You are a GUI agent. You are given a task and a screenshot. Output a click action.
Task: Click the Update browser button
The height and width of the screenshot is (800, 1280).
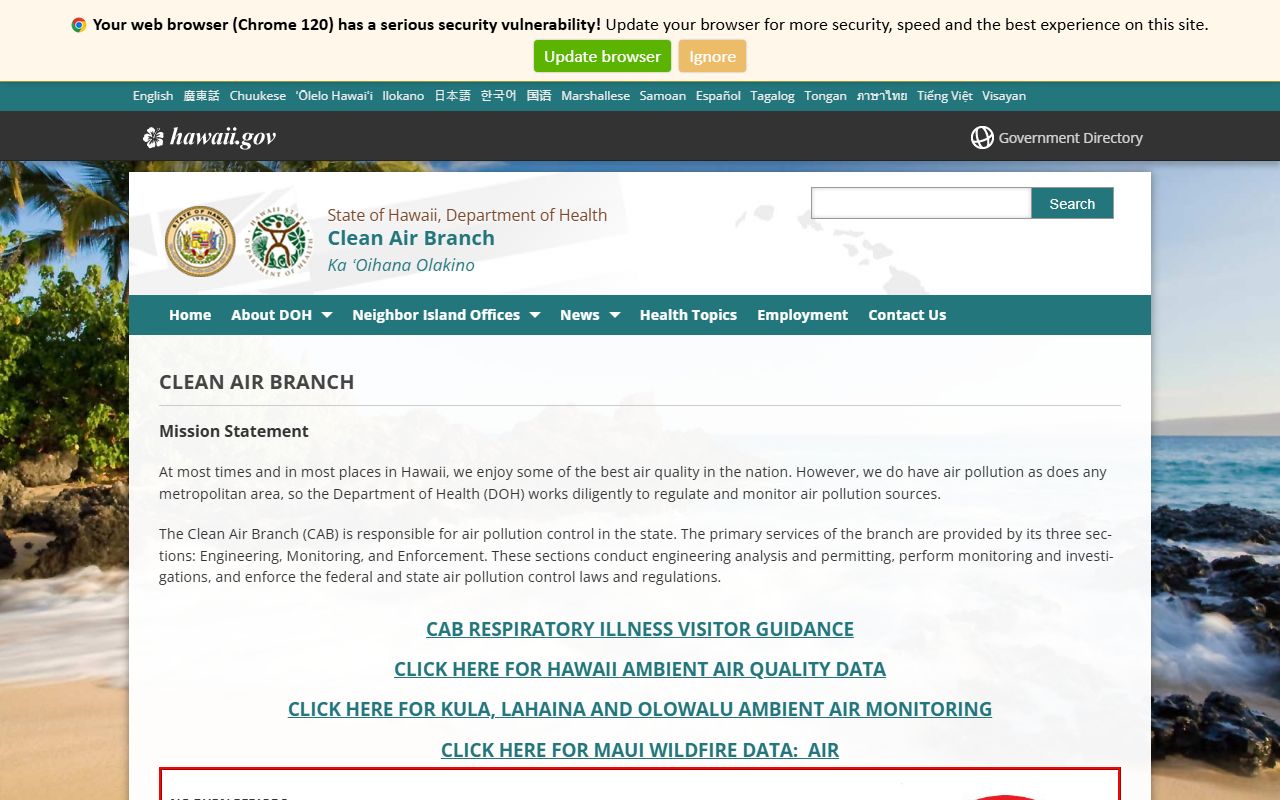point(602,56)
